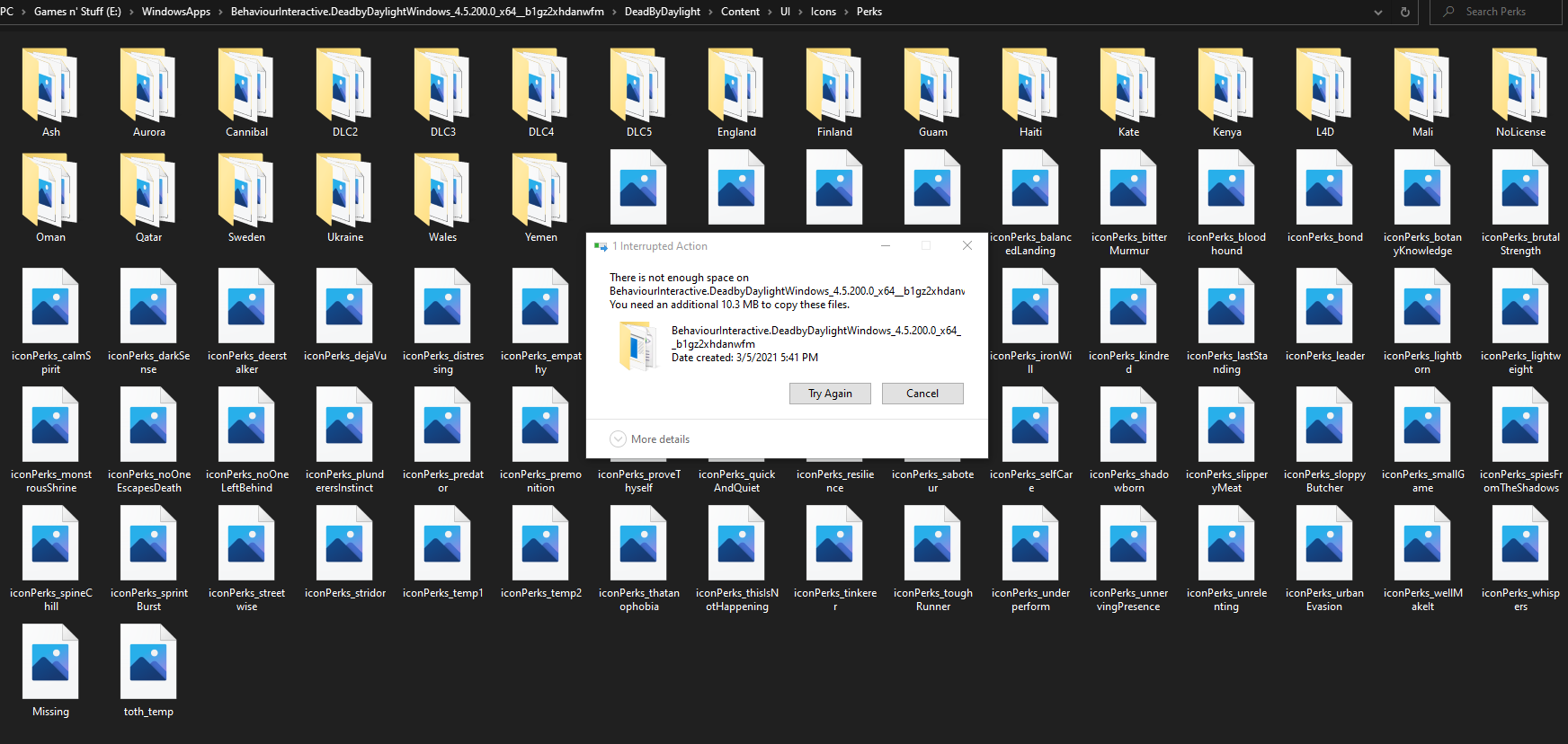
Task: Click the folder icon in the dialog
Action: [639, 346]
